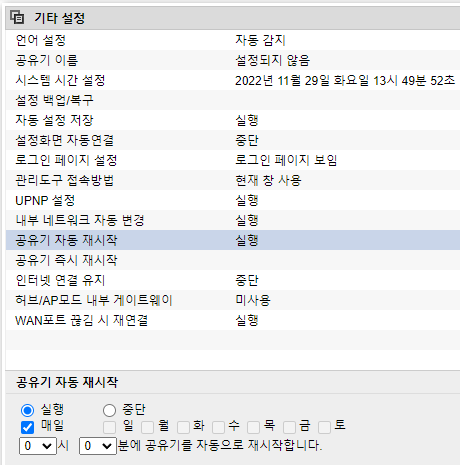The width and height of the screenshot is (460, 465).
Task: Check the 금 (Friday) checkbox
Action: point(289,427)
